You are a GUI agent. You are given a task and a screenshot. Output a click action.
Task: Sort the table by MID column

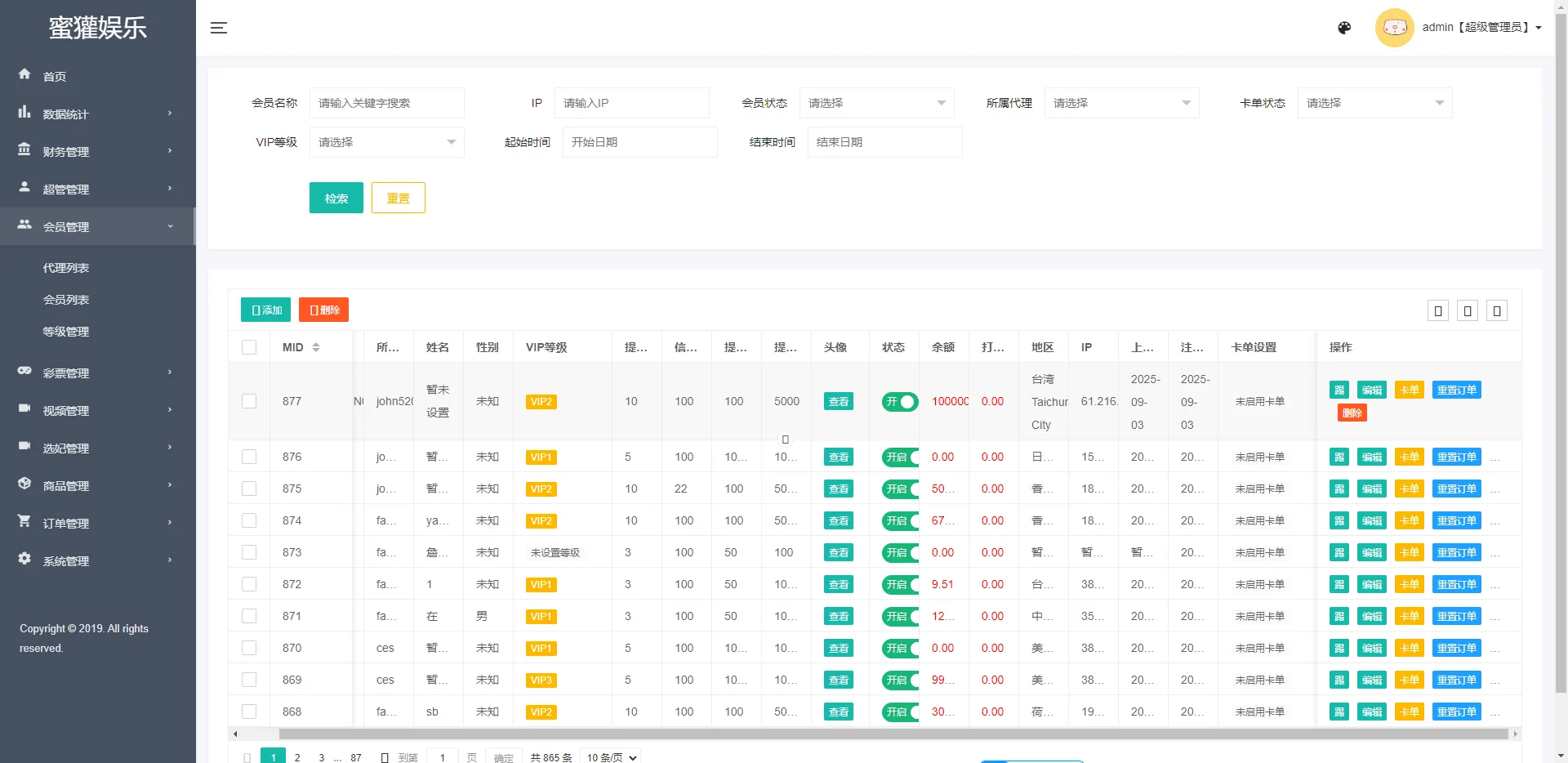click(314, 347)
